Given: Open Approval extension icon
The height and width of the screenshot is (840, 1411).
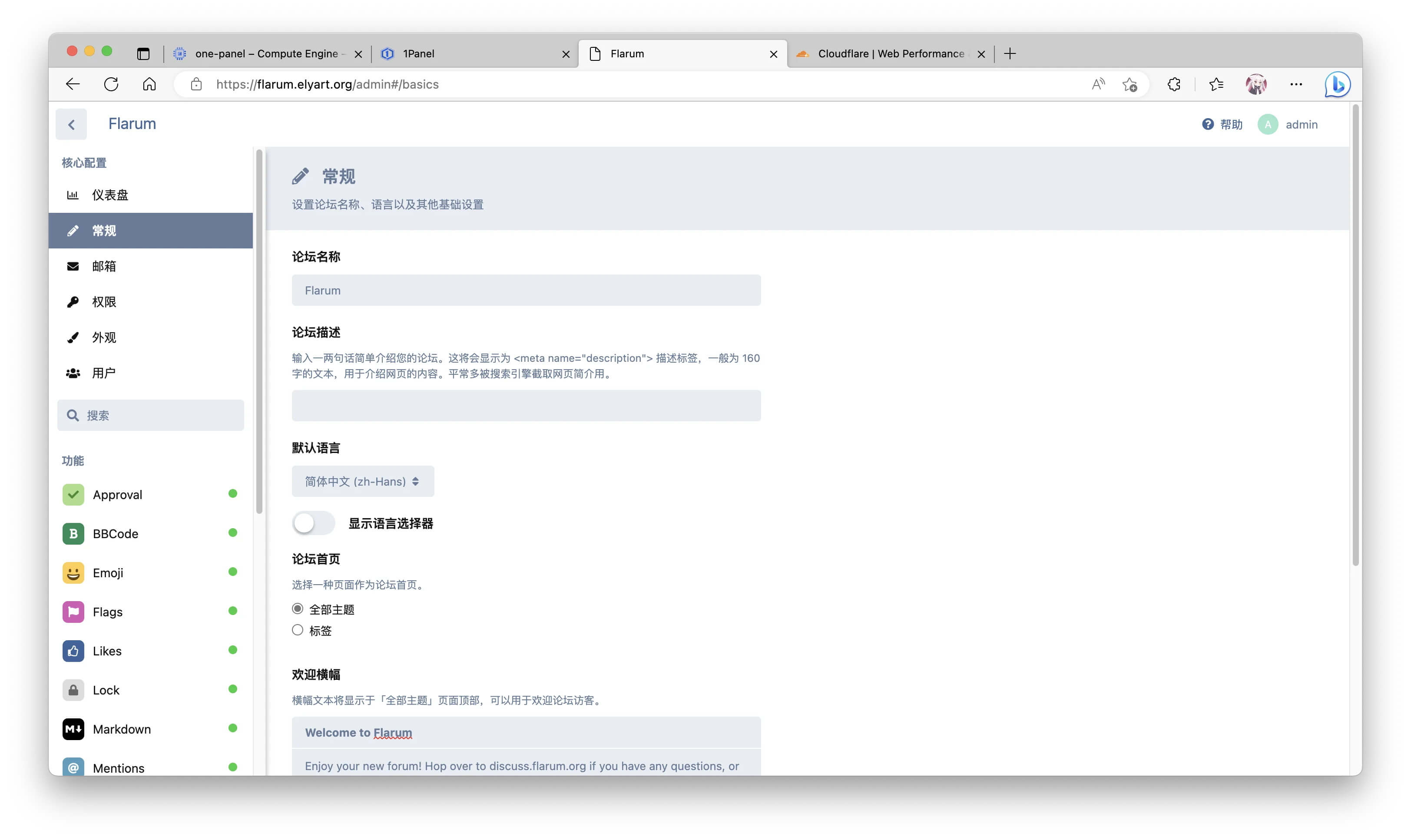Looking at the screenshot, I should [73, 495].
